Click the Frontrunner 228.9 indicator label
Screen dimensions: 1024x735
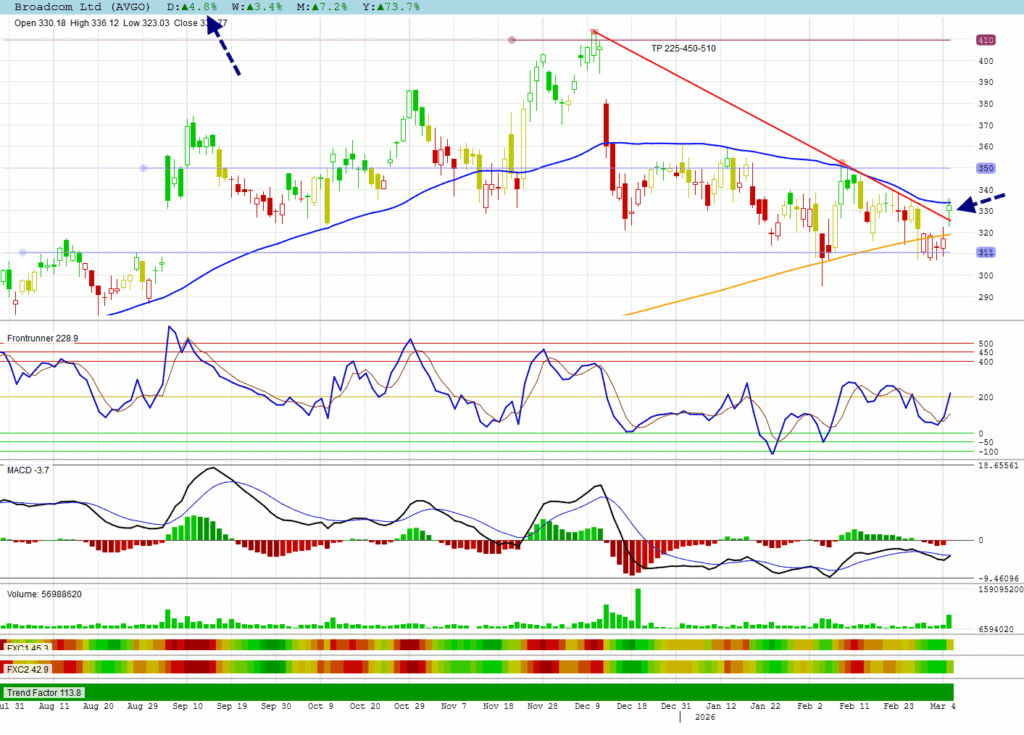click(x=42, y=338)
